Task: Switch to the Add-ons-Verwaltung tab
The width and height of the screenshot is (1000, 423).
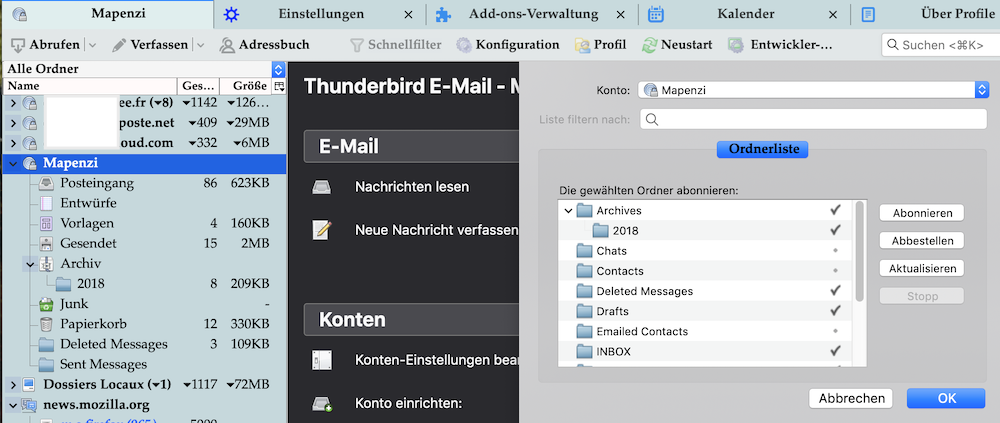Action: point(534,14)
